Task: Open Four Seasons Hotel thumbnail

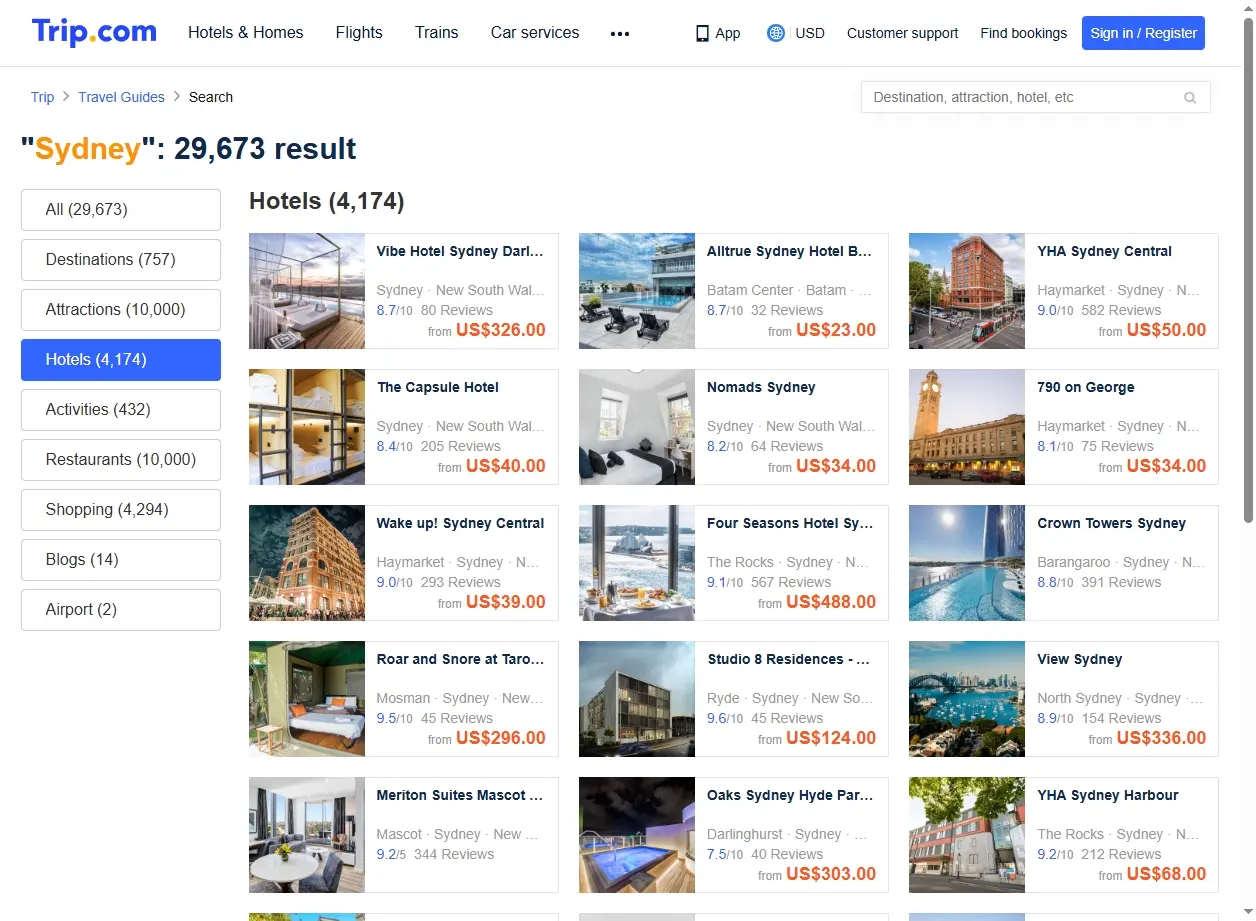Action: [637, 563]
